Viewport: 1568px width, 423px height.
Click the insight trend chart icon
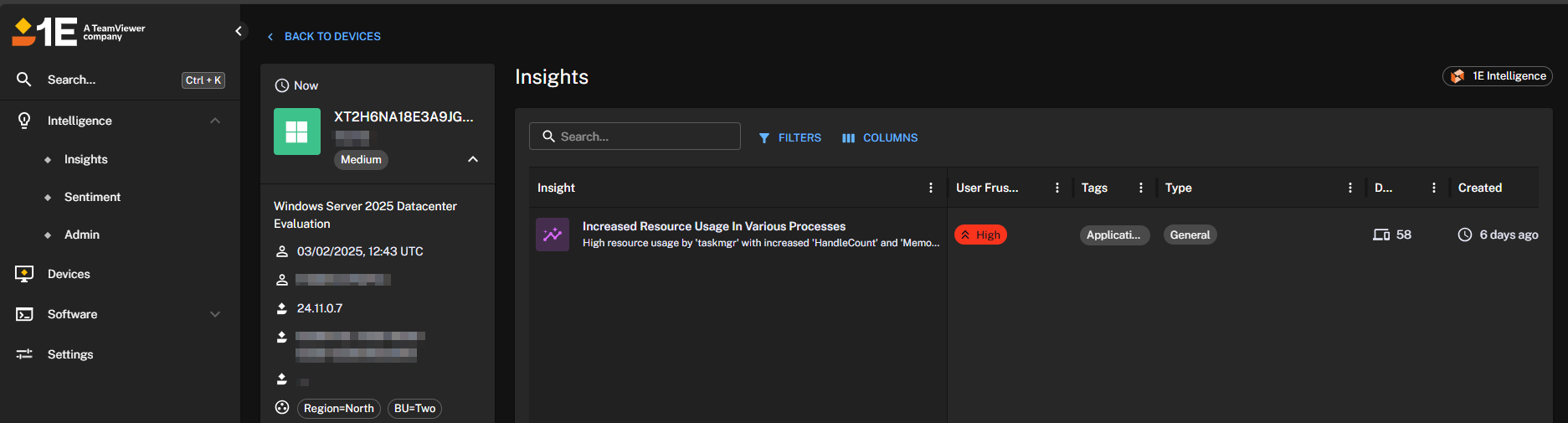pos(553,235)
